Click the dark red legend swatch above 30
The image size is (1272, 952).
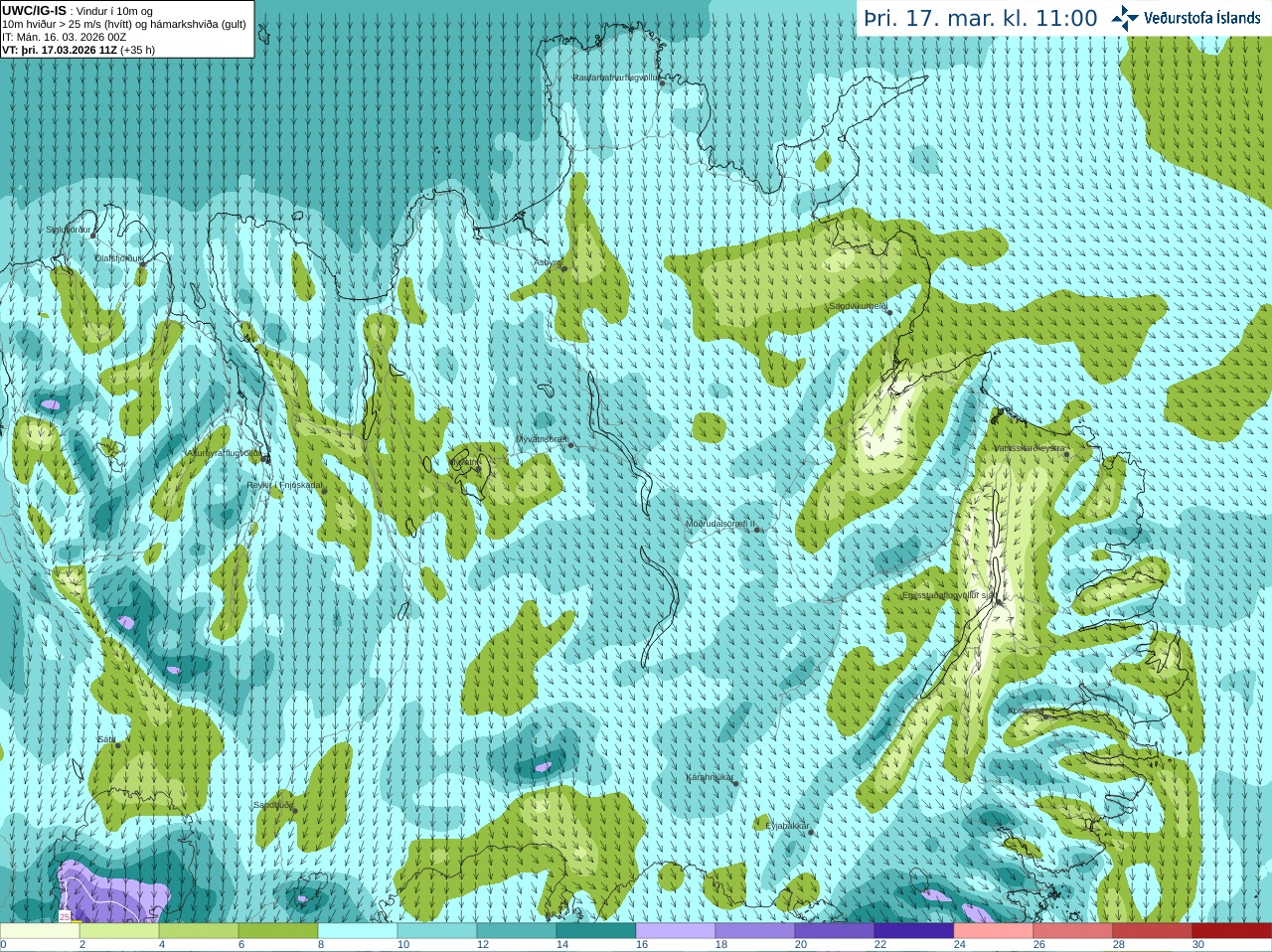pos(1232,931)
